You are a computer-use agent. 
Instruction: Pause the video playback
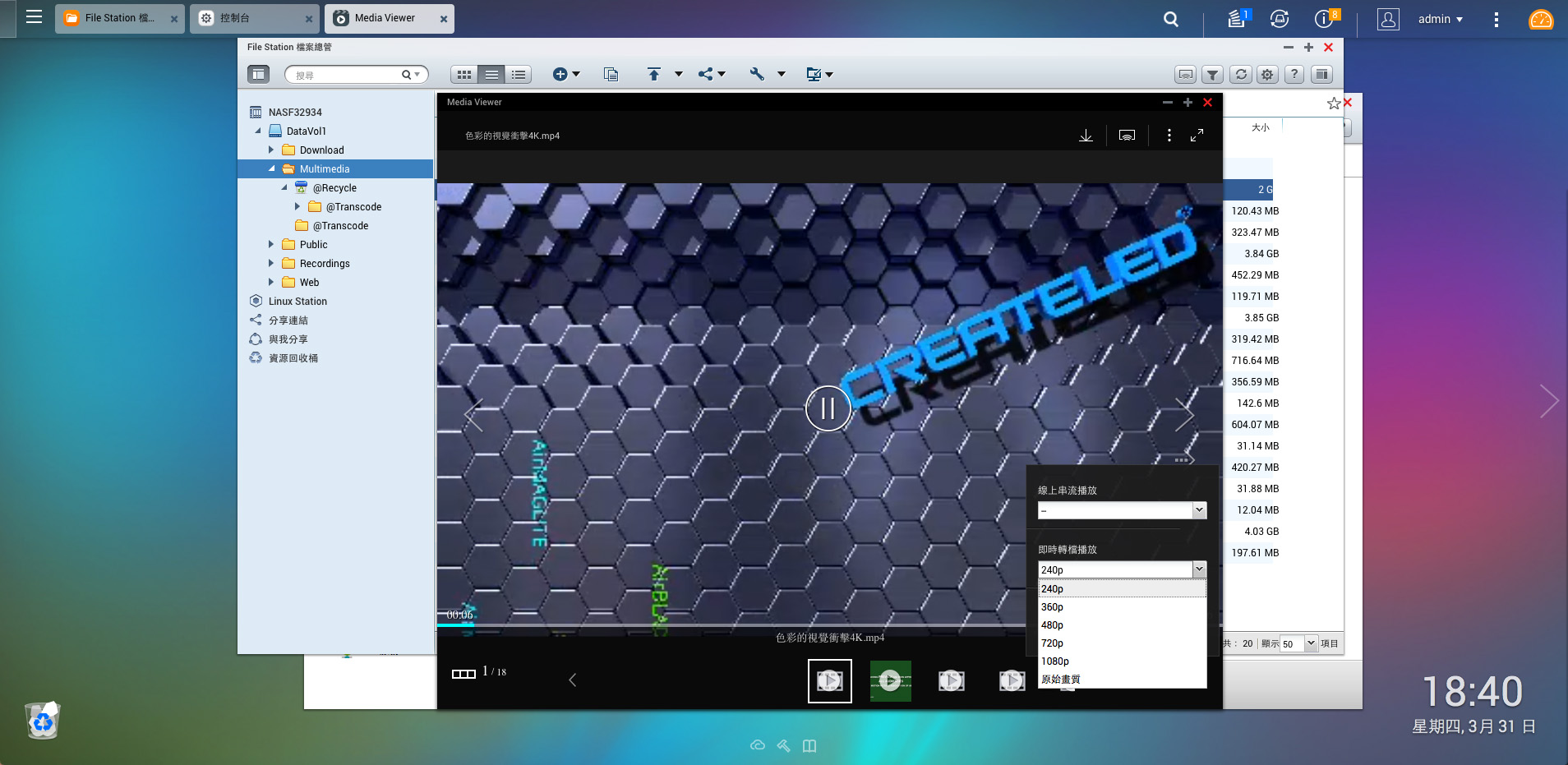(828, 408)
